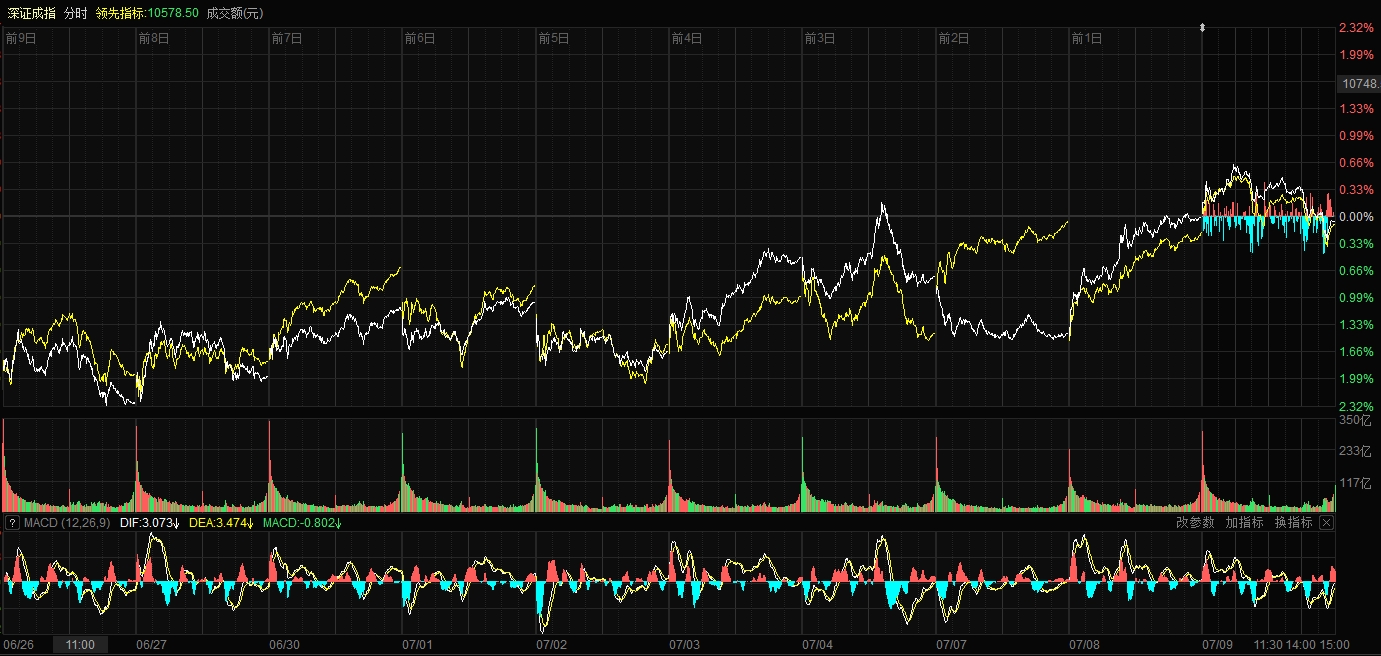Screen dimensions: 1381x656
Task: Click the 成交额(元) turnover label
Action: click(x=235, y=12)
